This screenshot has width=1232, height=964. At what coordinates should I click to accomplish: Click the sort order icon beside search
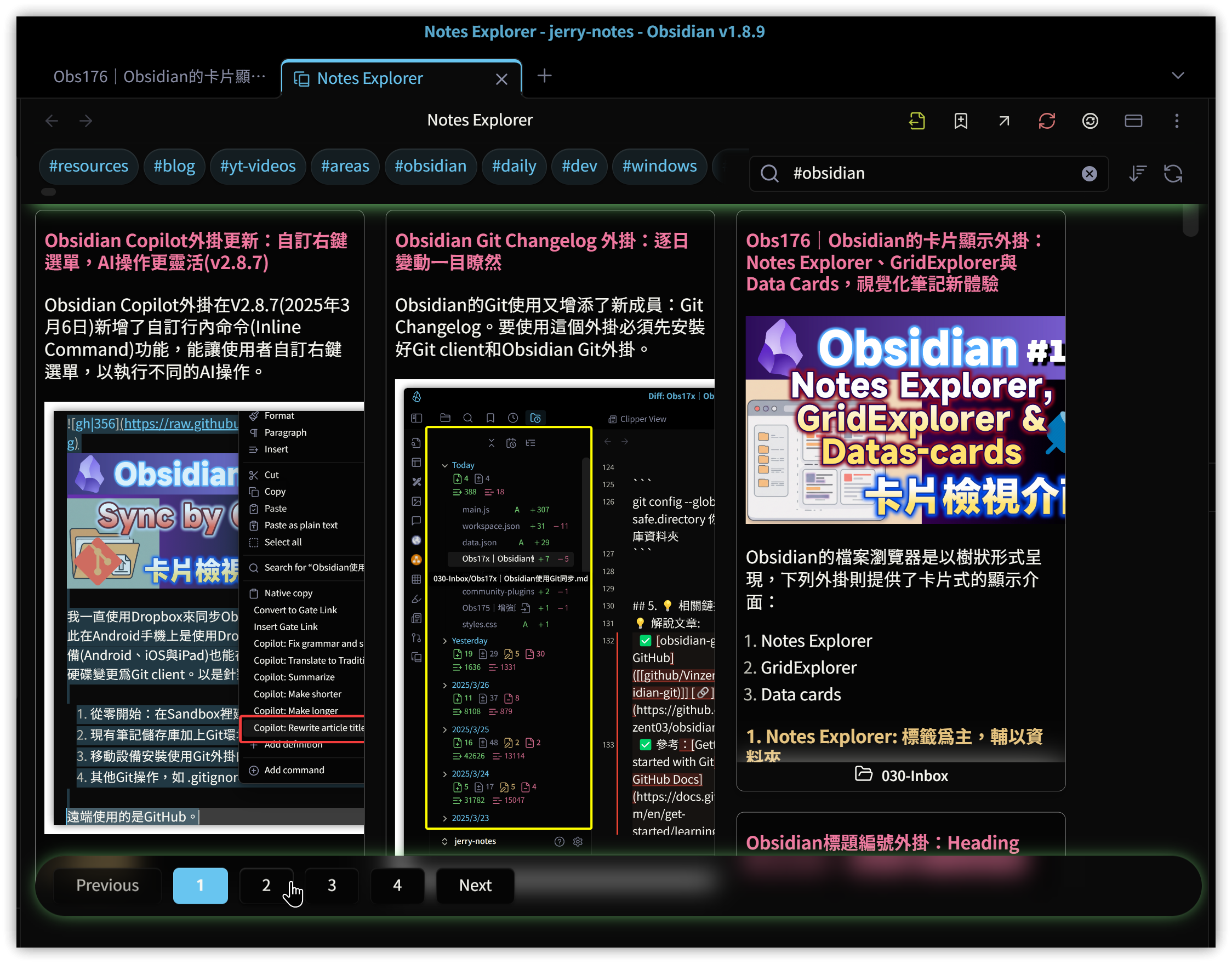click(1137, 173)
